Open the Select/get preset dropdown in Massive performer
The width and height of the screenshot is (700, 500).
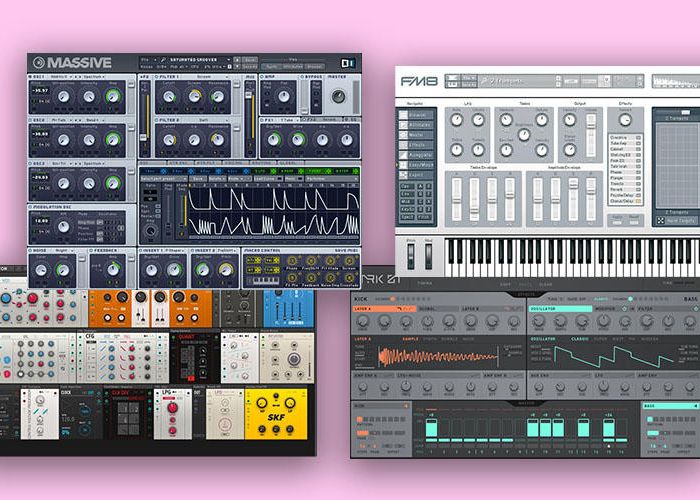[x=163, y=179]
